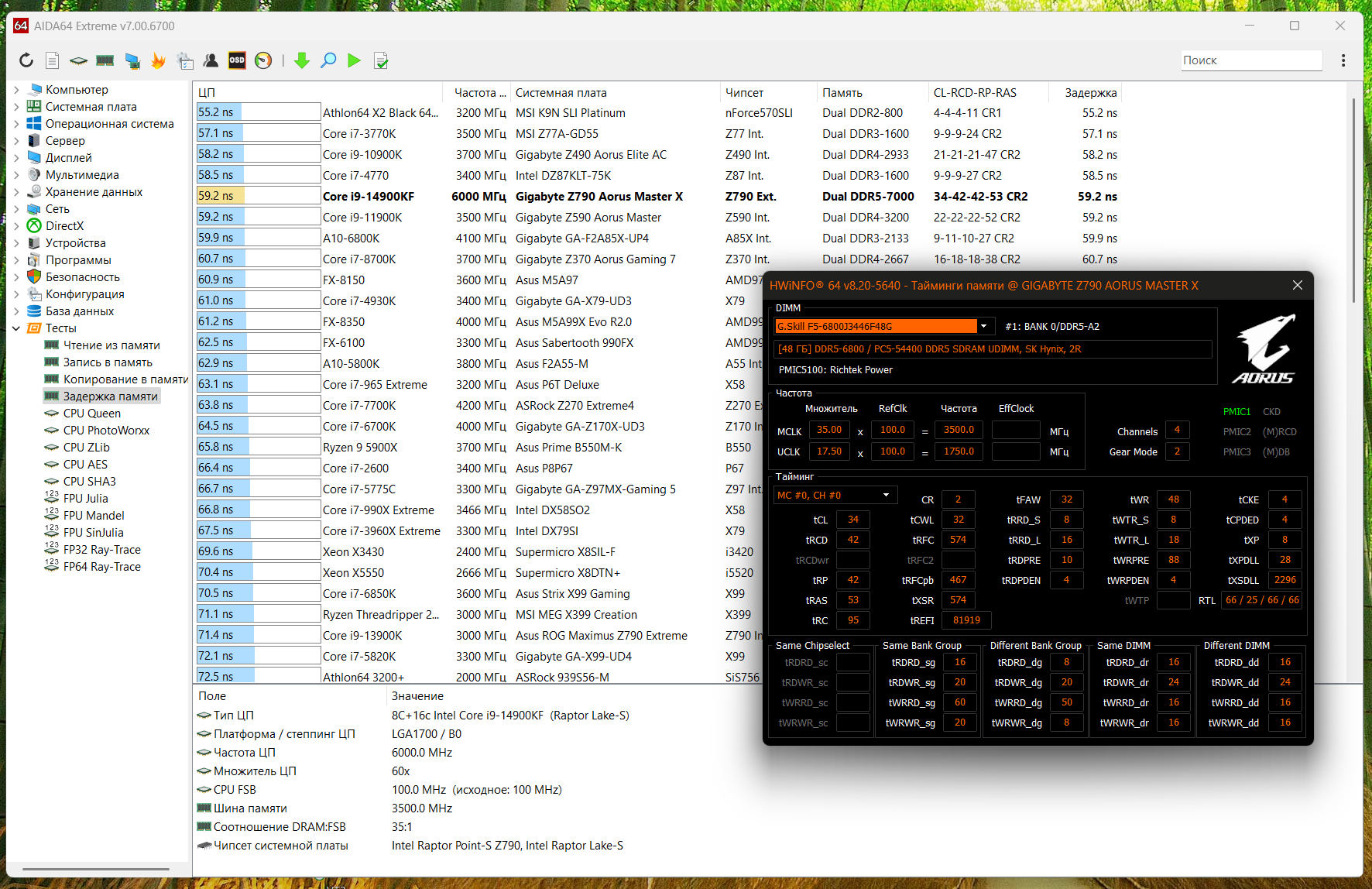1372x889 pixels.
Task: Select Запись в память test
Action: pyautogui.click(x=108, y=362)
